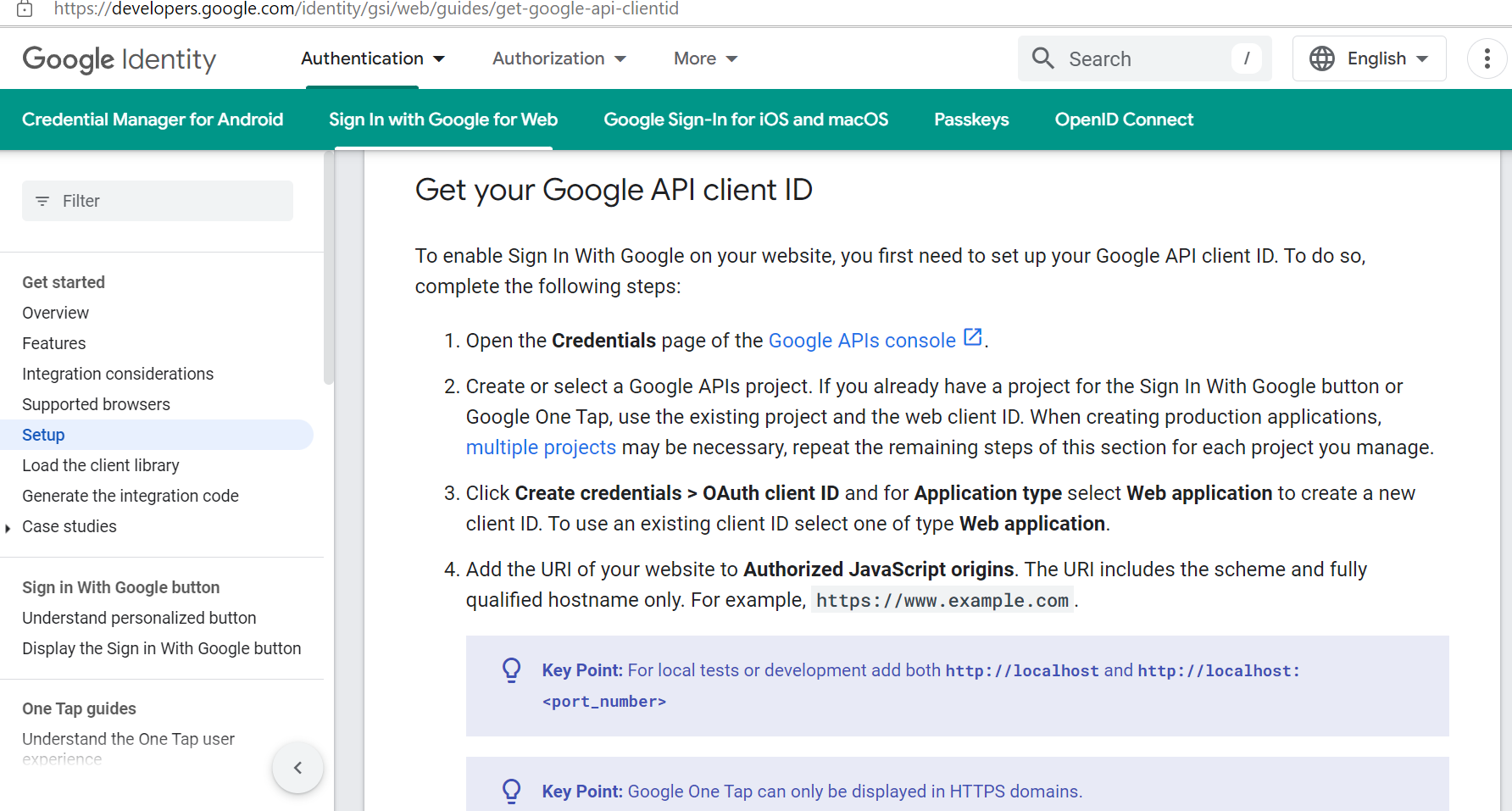Click the lightbulb icon beside HTTPS domains key point
Image resolution: width=1512 pixels, height=811 pixels.
tap(511, 792)
